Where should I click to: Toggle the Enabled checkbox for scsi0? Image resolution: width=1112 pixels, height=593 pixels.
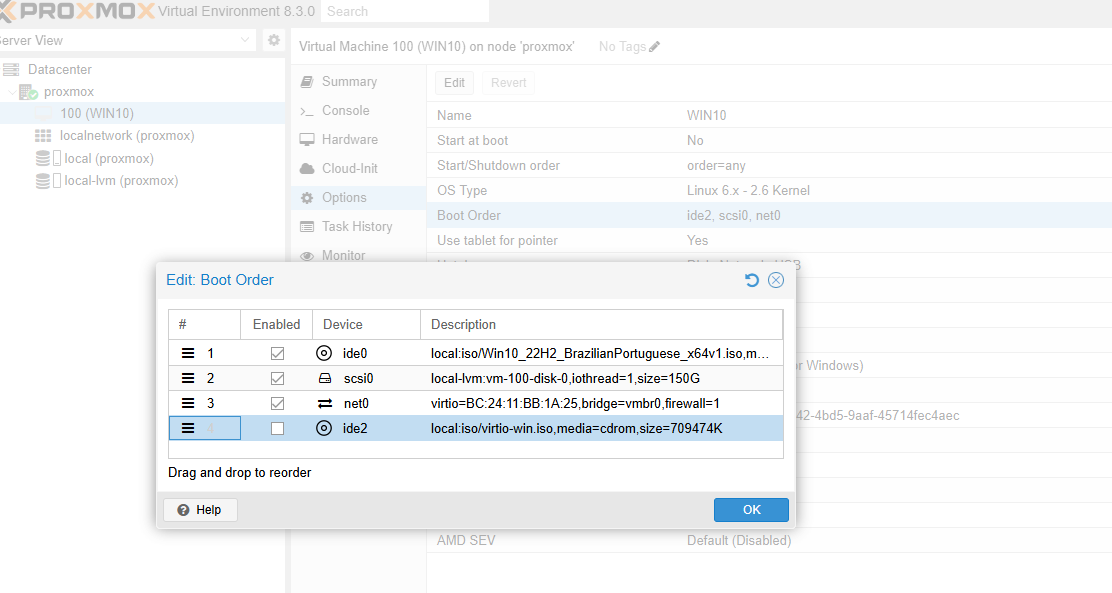tap(277, 378)
